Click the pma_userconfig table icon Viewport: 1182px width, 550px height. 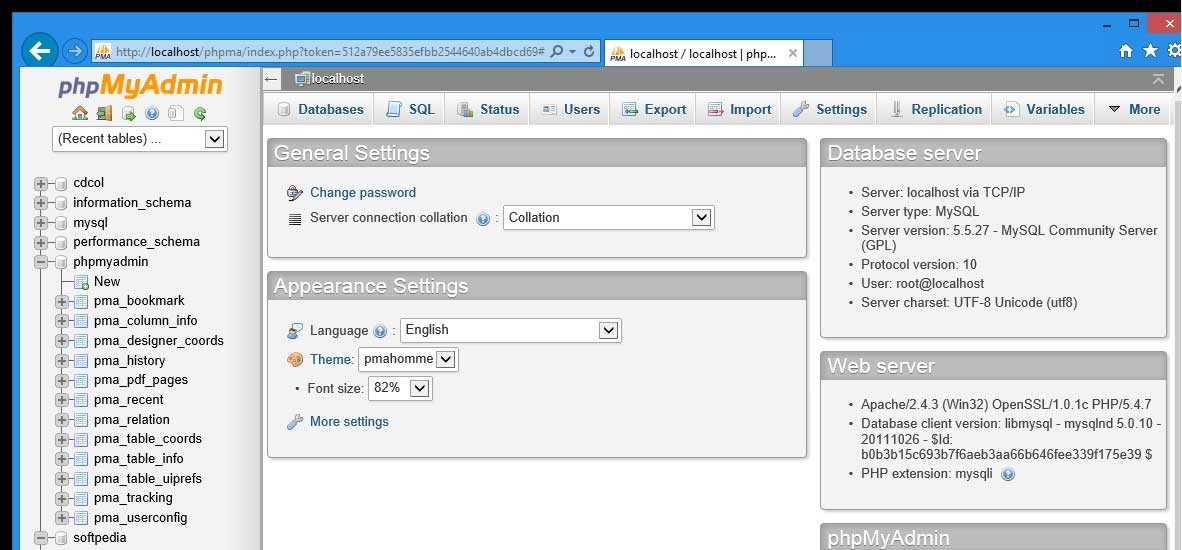click(82, 518)
